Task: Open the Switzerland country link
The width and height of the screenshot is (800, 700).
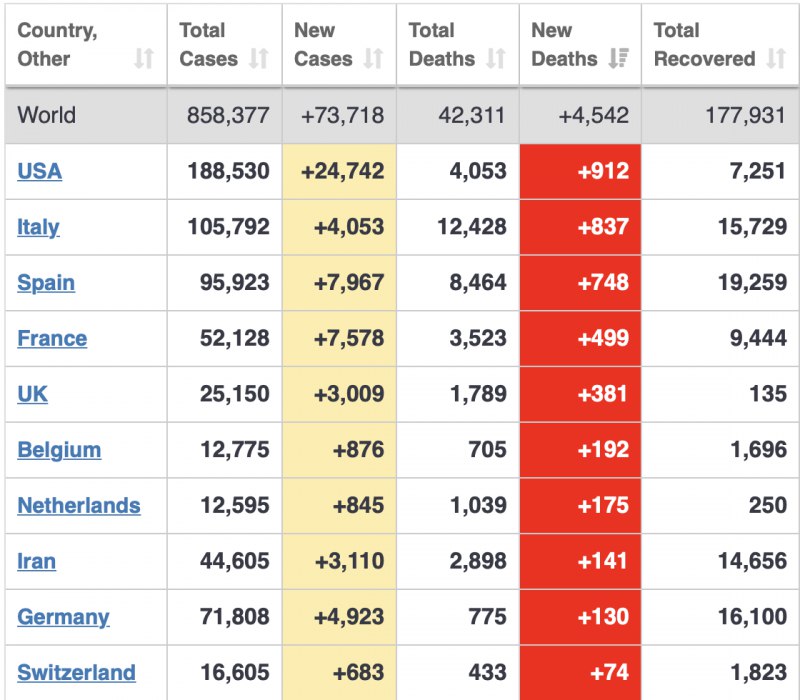Action: (x=76, y=673)
